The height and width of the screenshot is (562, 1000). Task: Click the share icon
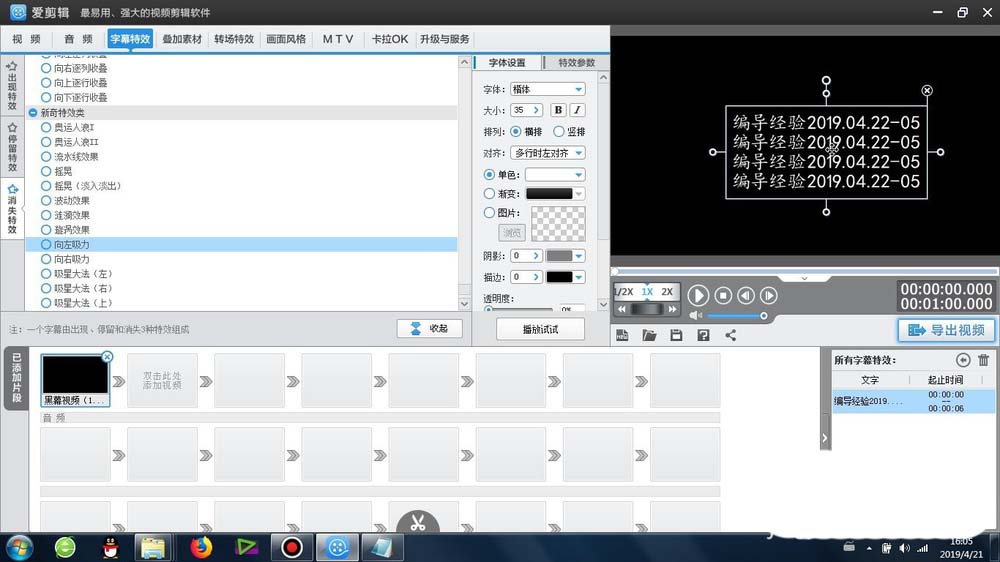730,335
